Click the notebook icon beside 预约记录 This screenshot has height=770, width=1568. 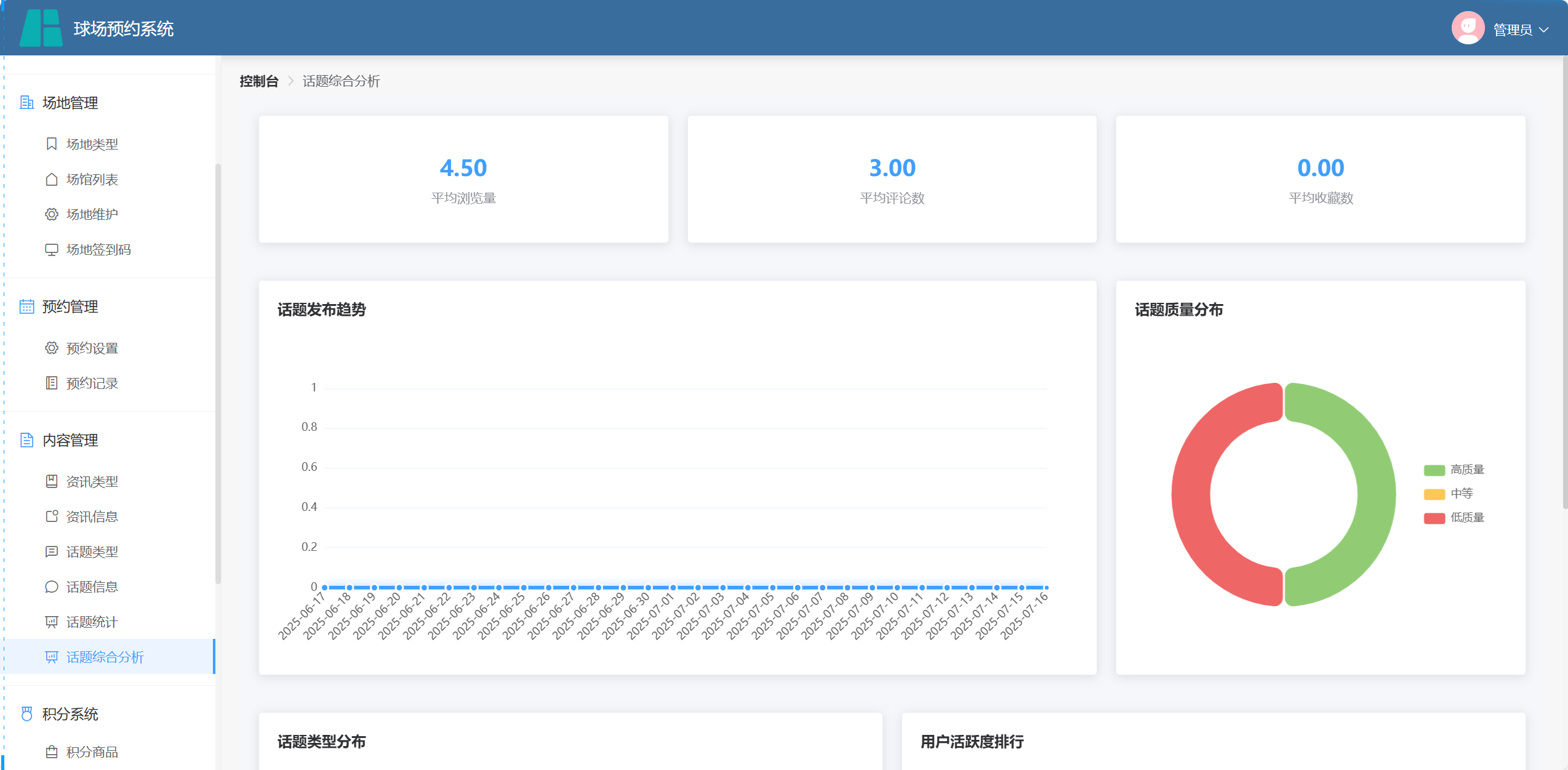click(x=52, y=383)
